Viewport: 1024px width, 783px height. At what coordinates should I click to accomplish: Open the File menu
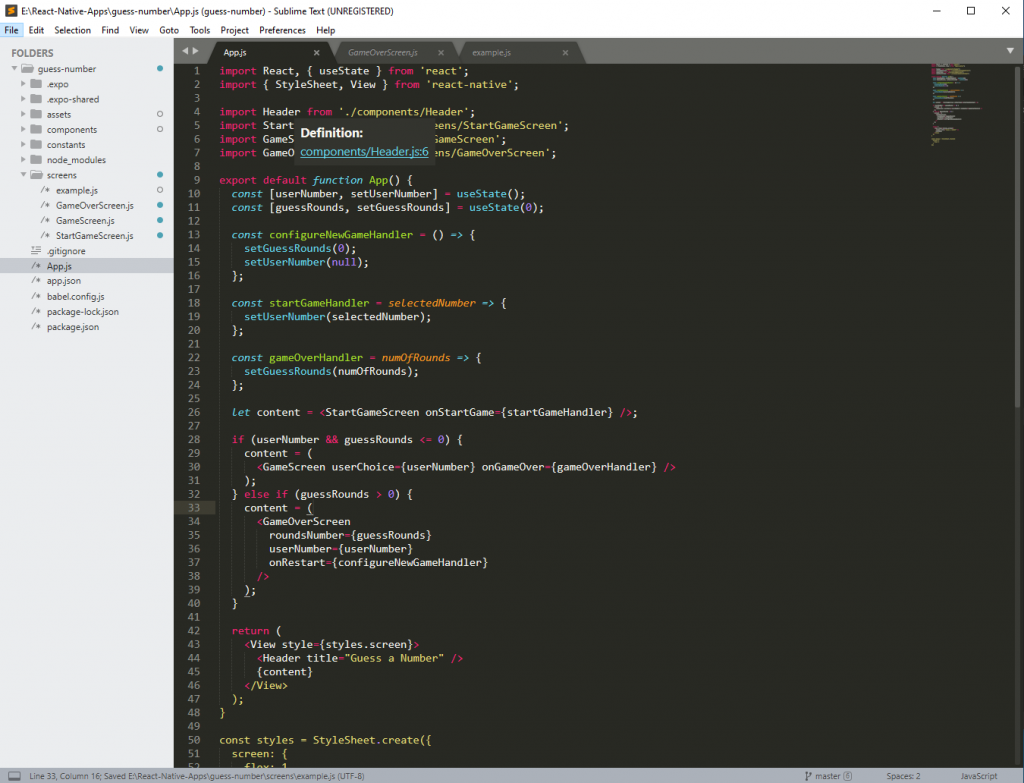pos(12,30)
